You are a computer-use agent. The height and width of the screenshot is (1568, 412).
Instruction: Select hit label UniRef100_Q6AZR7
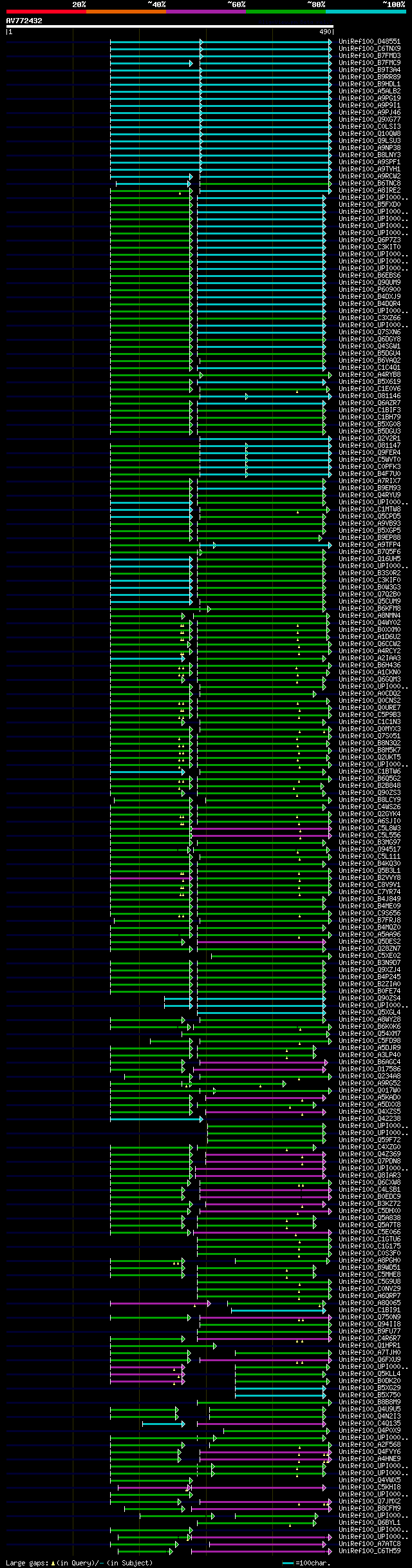point(370,403)
